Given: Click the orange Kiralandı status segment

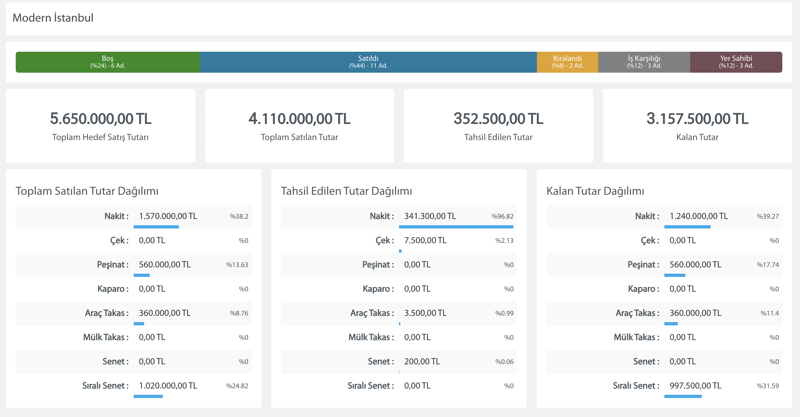Looking at the screenshot, I should point(567,62).
